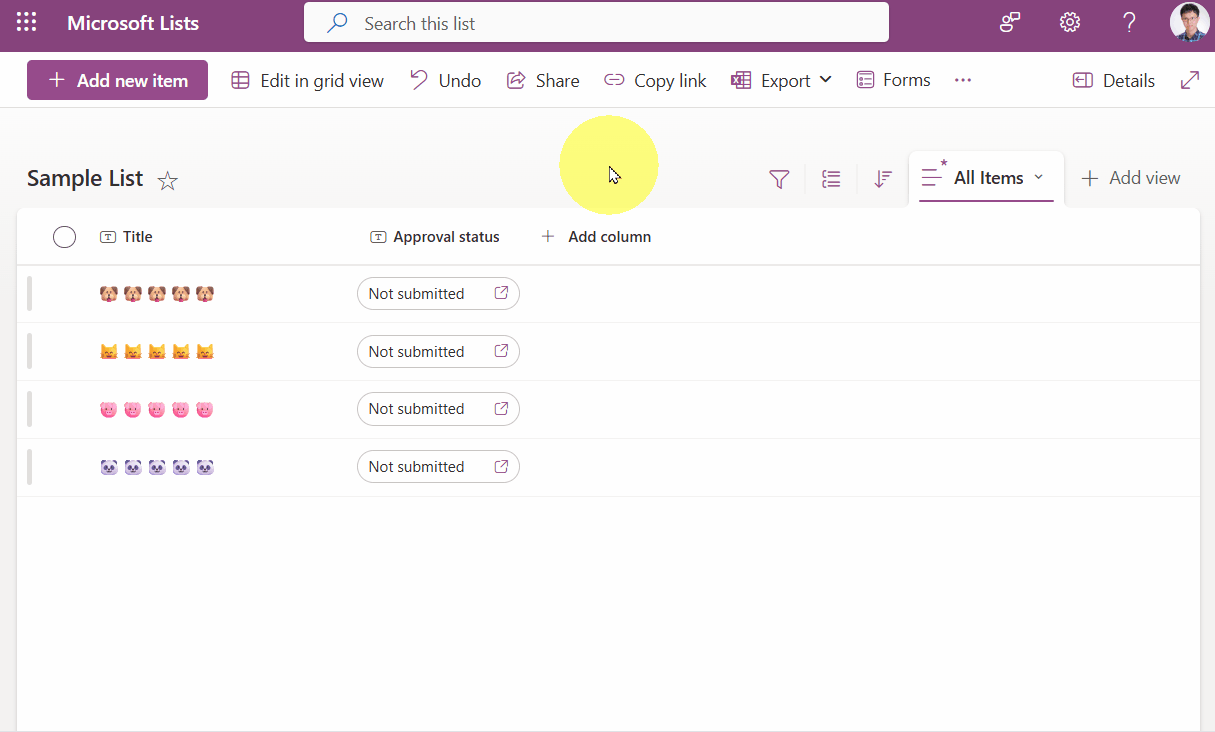
Task: Open the Help question mark icon
Action: (1129, 23)
